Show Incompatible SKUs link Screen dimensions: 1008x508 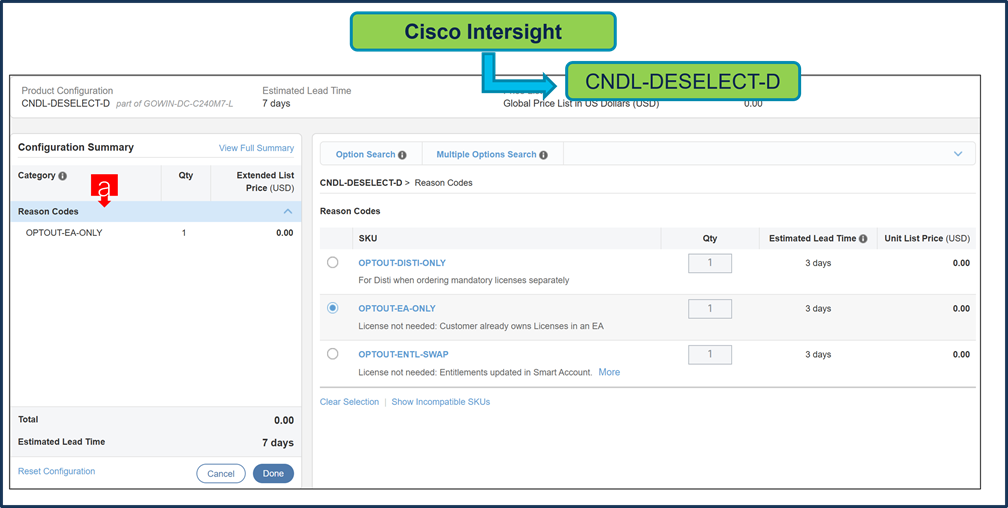pyautogui.click(x=440, y=402)
